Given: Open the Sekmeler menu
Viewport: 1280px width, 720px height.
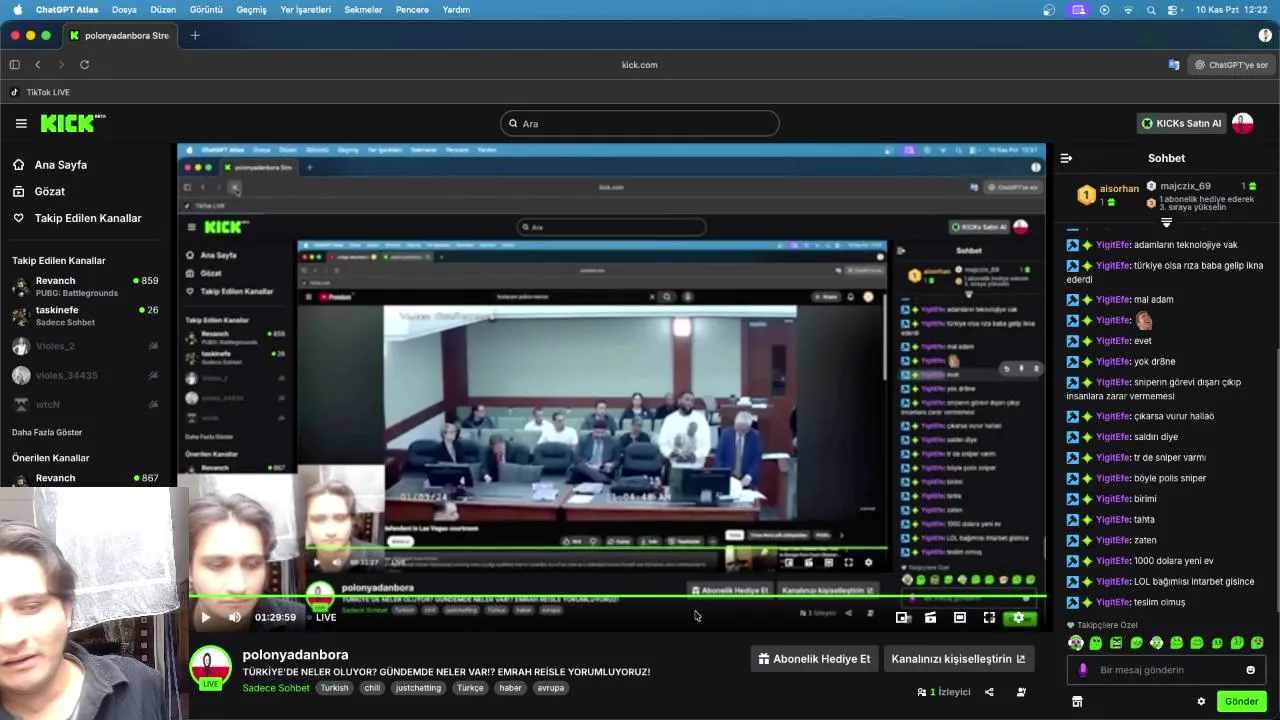Looking at the screenshot, I should [363, 10].
